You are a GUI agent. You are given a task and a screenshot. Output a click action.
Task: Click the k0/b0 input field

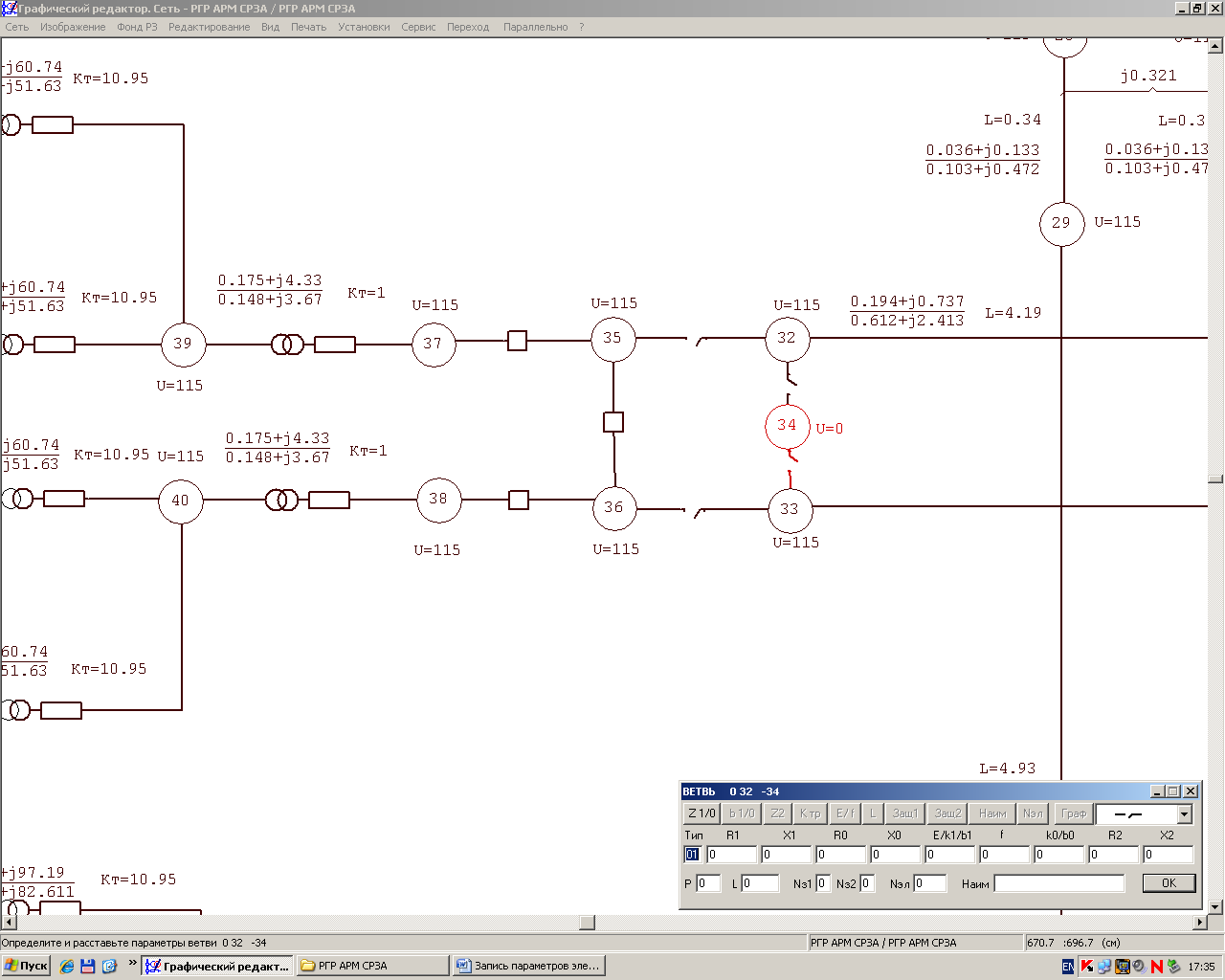(x=1058, y=855)
